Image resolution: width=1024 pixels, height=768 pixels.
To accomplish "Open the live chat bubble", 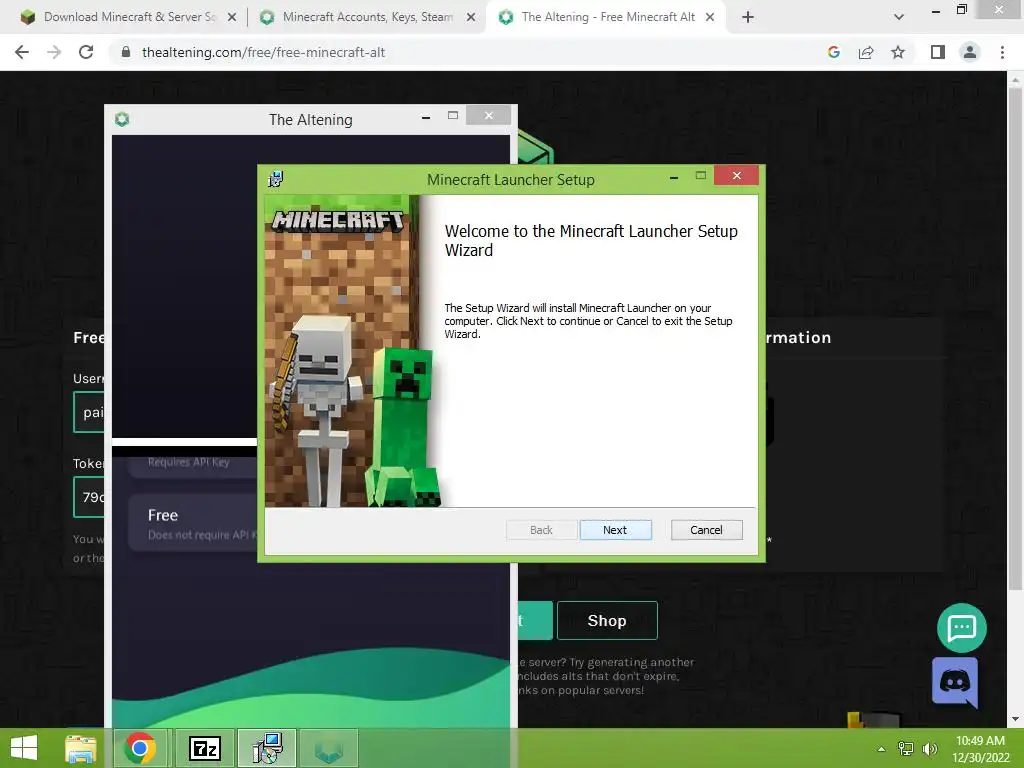I will 961,628.
